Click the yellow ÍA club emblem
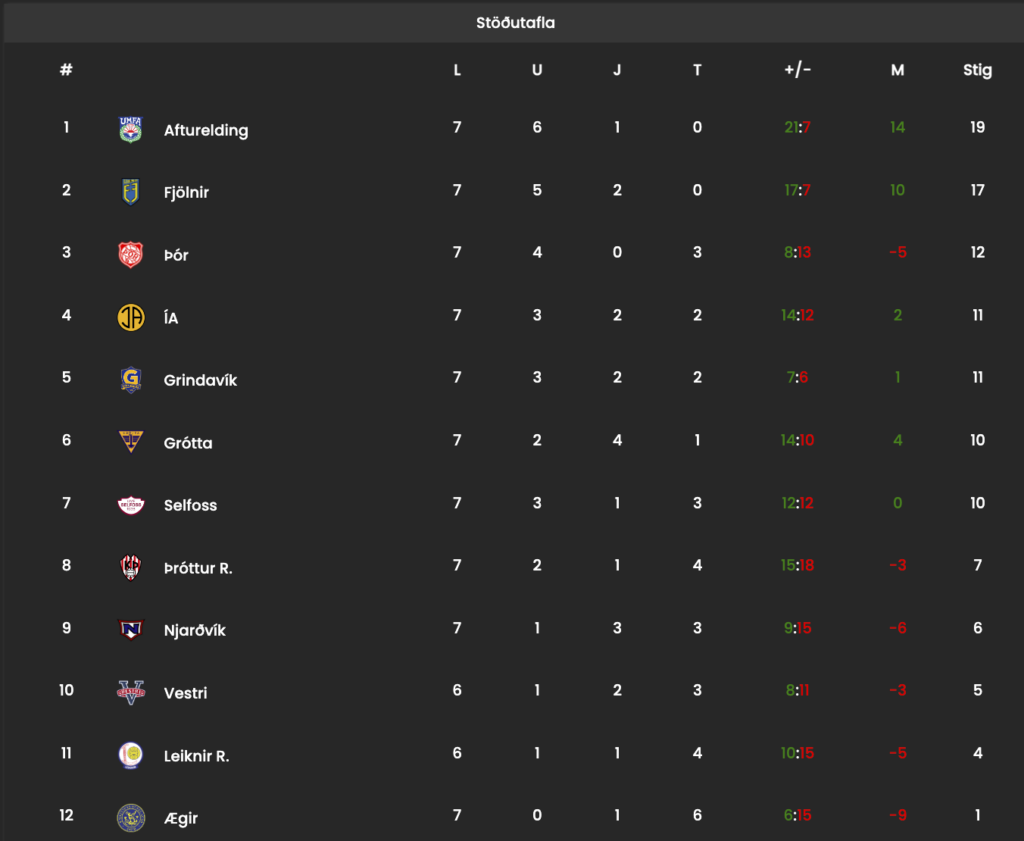This screenshot has height=841, width=1024. coord(131,317)
